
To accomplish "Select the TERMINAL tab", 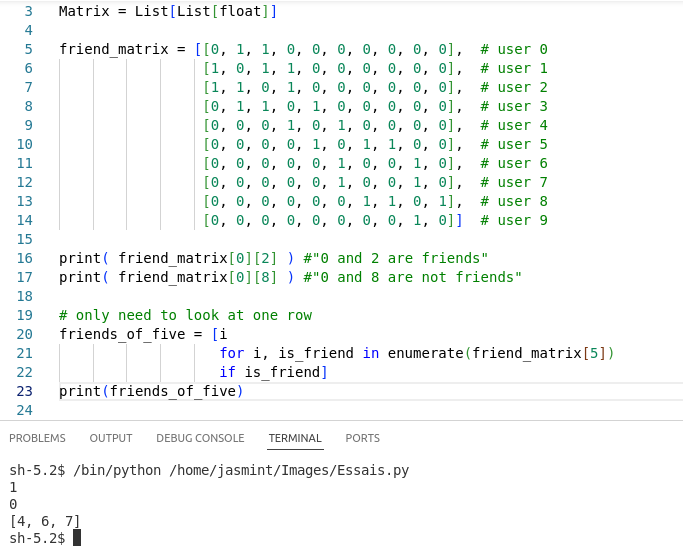I will click(295, 438).
